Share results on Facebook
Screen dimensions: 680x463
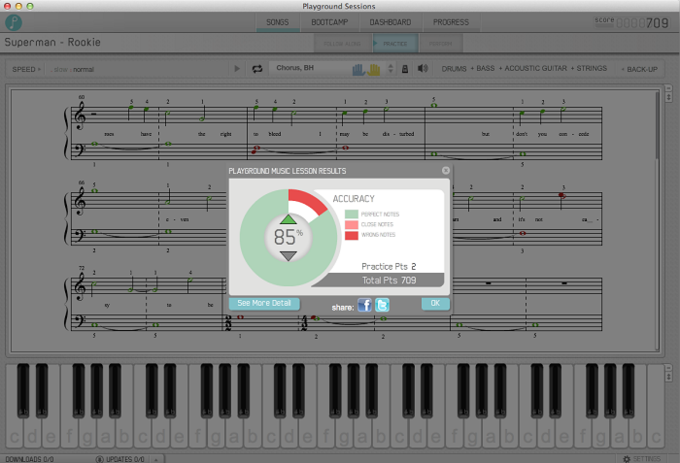pos(365,305)
